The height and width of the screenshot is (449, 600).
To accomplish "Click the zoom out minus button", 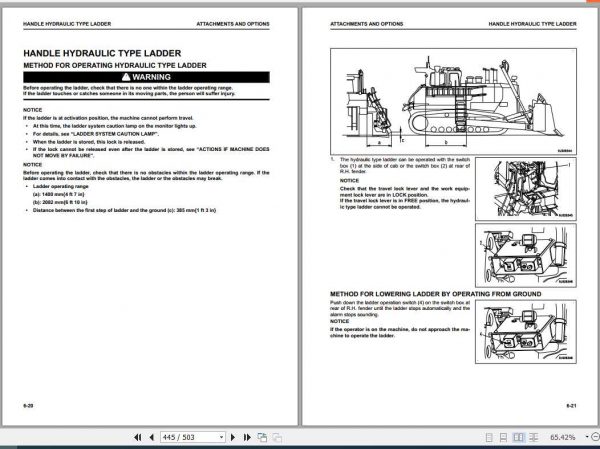I will pyautogui.click(x=596, y=437).
